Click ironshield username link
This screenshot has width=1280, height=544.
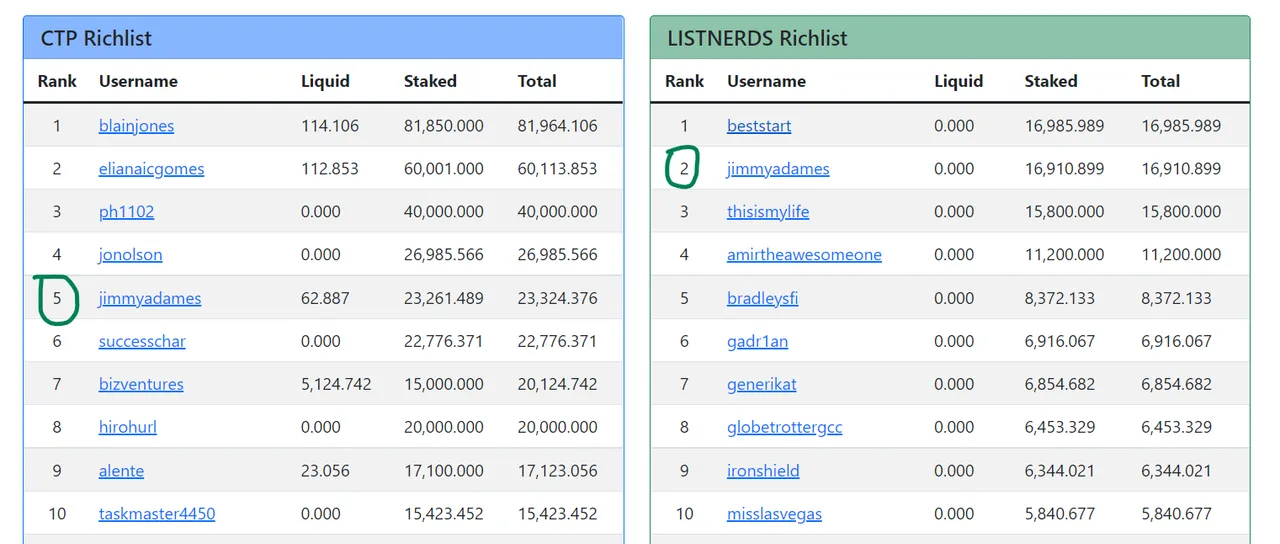click(x=763, y=471)
